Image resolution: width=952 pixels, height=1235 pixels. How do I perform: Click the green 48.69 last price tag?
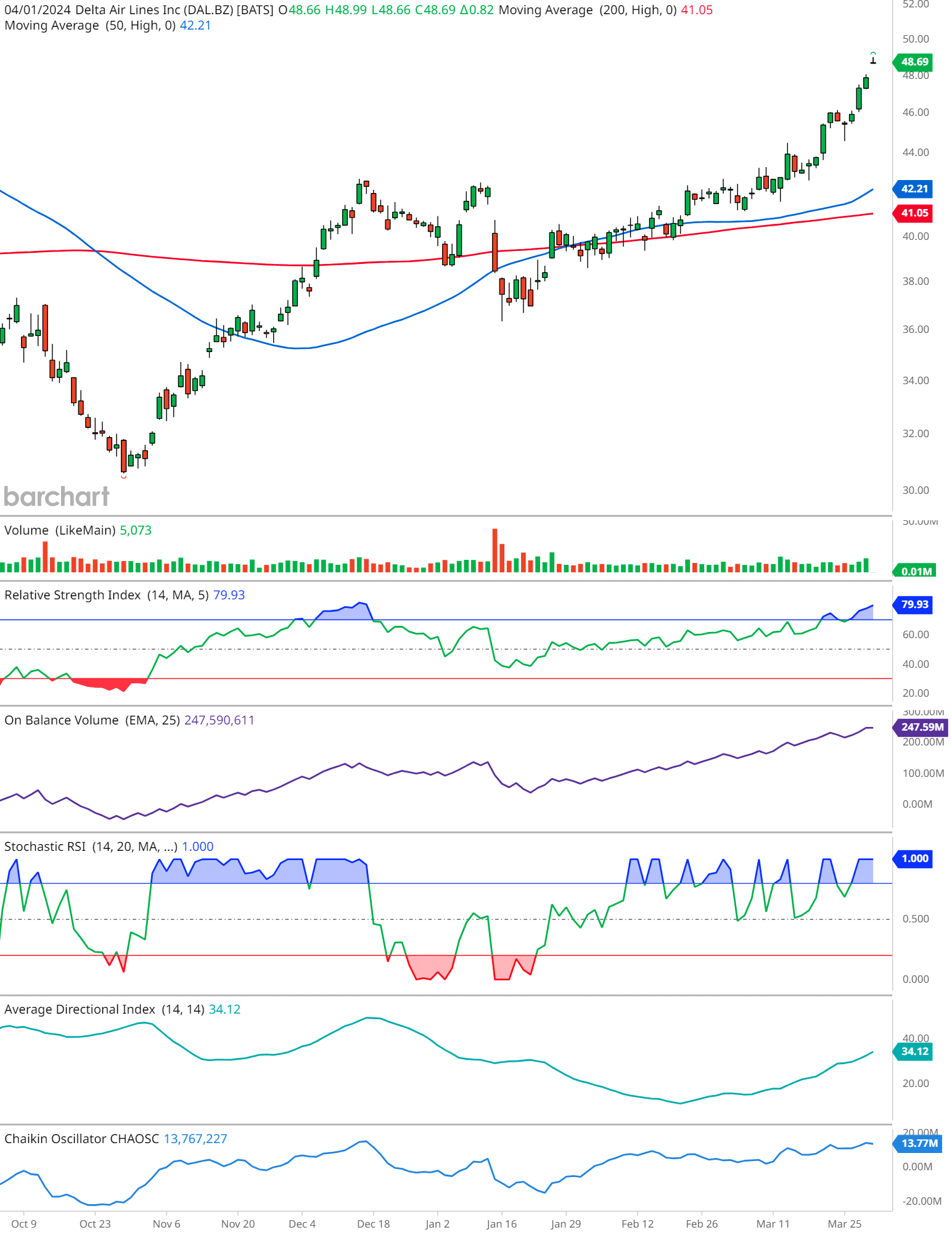coord(914,62)
